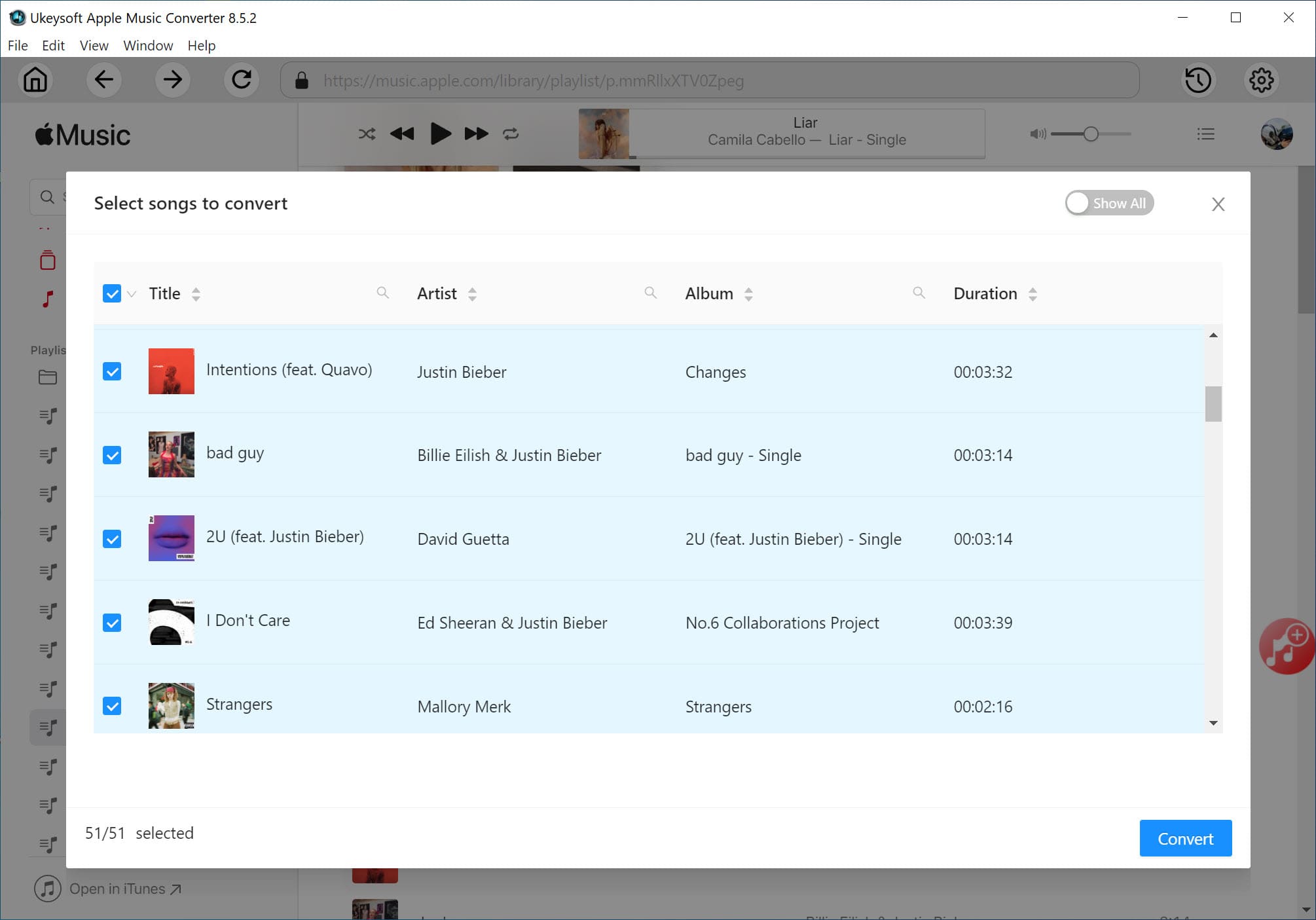
Task: Click the Title column header label
Action: click(x=164, y=293)
